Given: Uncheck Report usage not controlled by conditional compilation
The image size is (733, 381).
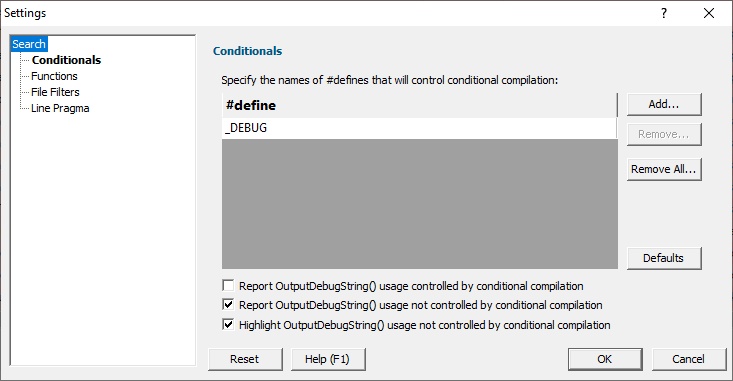Looking at the screenshot, I should (x=228, y=305).
